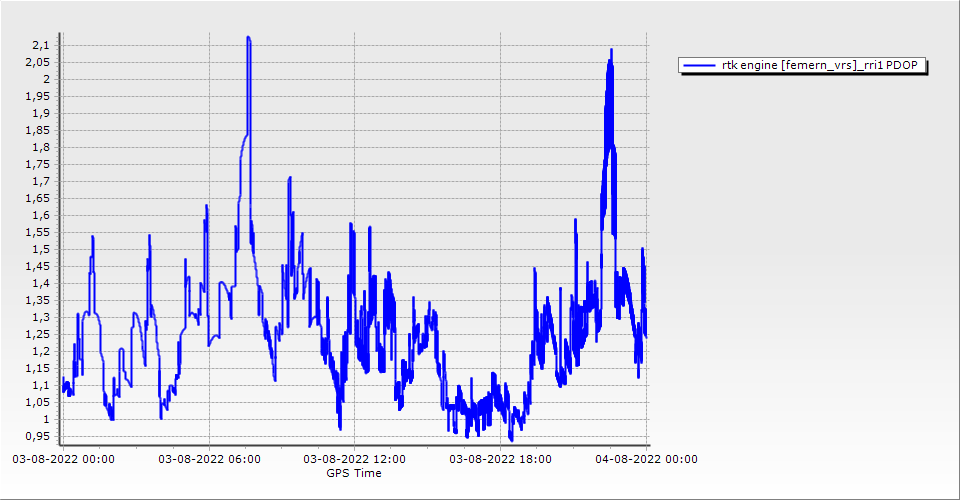Select the '03-08-2022 00:00' x-axis label
Image resolution: width=960 pixels, height=500 pixels.
[x=63, y=459]
